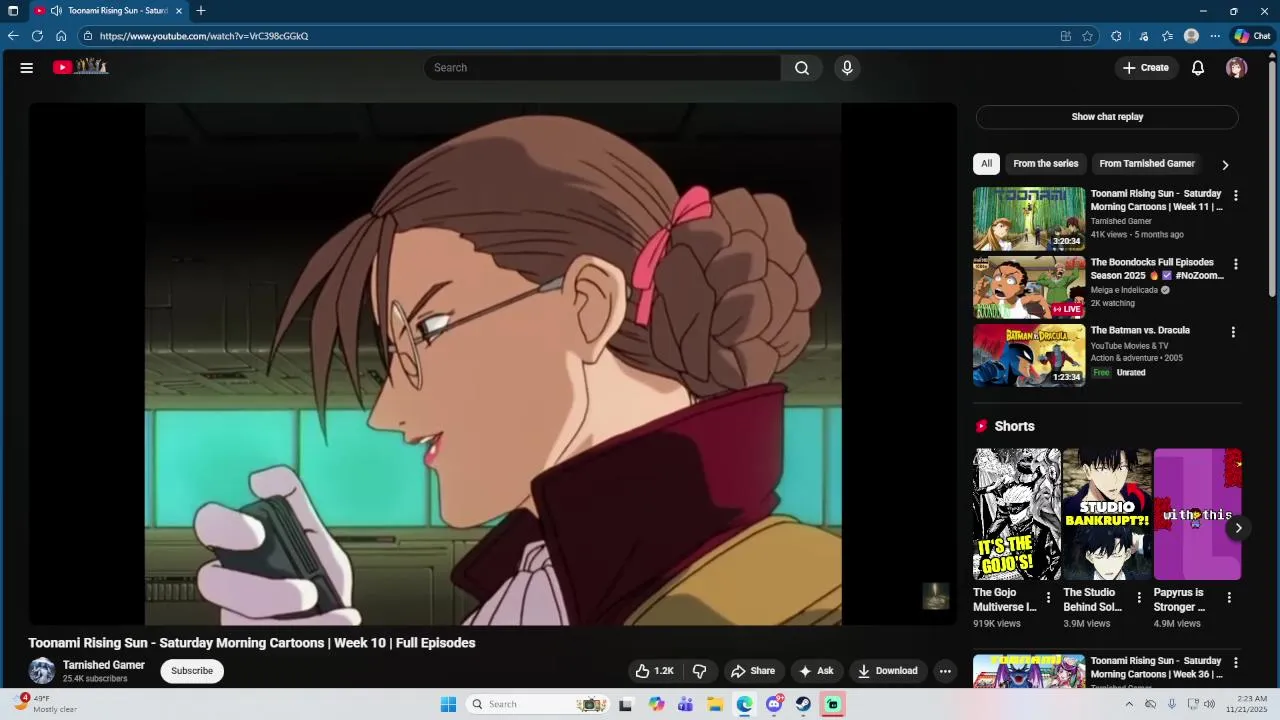Image resolution: width=1280 pixels, height=720 pixels.
Task: Open favorites list icon
Action: 1167,36
